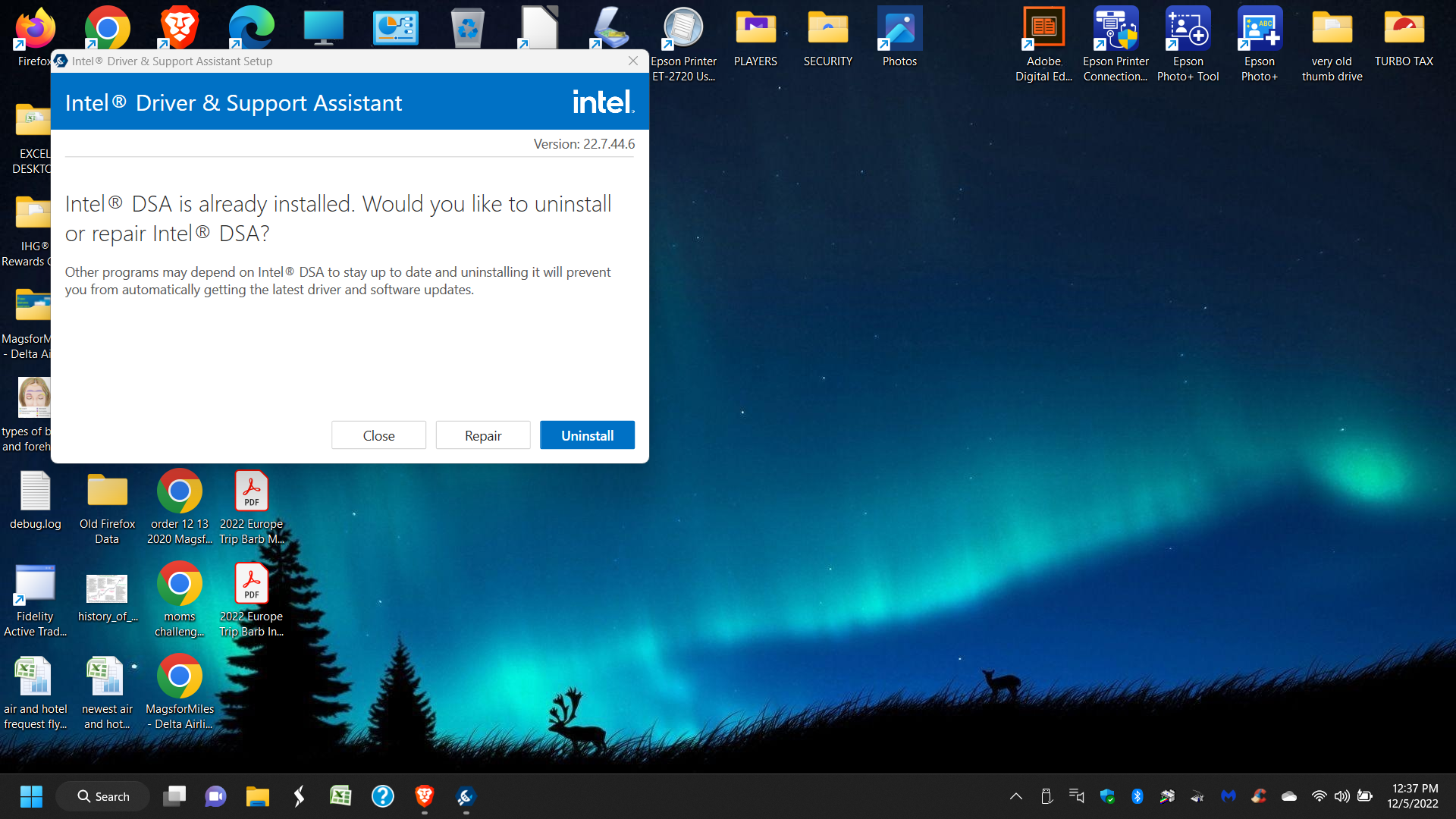The height and width of the screenshot is (819, 1456).
Task: Launch Adobe Digital Editions
Action: click(x=1043, y=27)
